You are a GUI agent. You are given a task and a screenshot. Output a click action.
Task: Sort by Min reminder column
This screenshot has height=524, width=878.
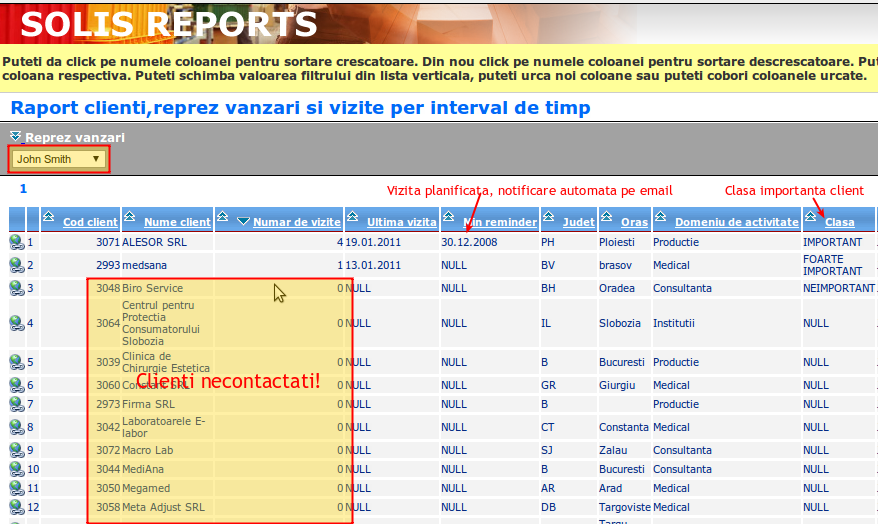point(500,222)
